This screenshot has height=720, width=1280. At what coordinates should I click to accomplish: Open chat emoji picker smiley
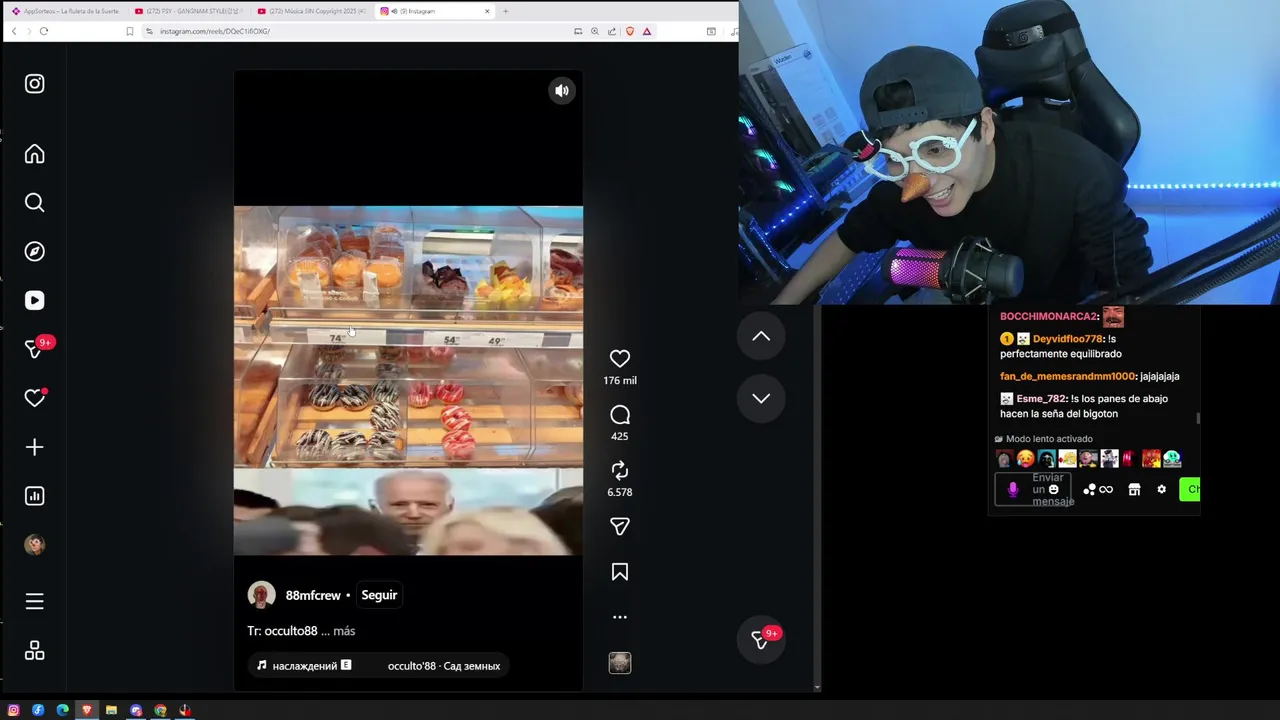click(1053, 490)
